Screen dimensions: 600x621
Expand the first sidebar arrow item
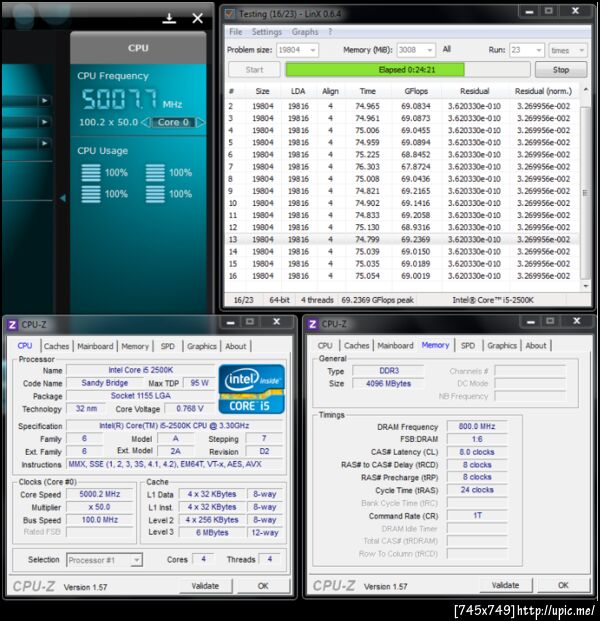(x=45, y=101)
